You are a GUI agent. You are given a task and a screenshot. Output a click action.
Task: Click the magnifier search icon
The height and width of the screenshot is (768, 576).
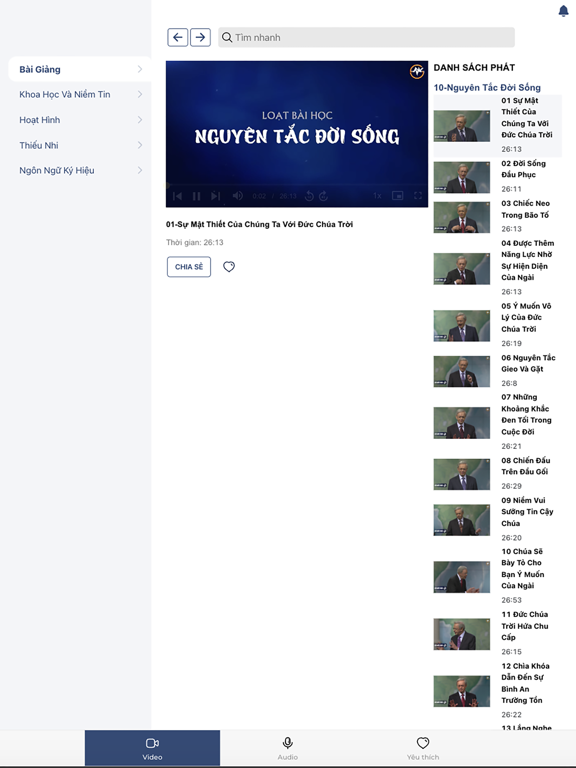pos(226,37)
